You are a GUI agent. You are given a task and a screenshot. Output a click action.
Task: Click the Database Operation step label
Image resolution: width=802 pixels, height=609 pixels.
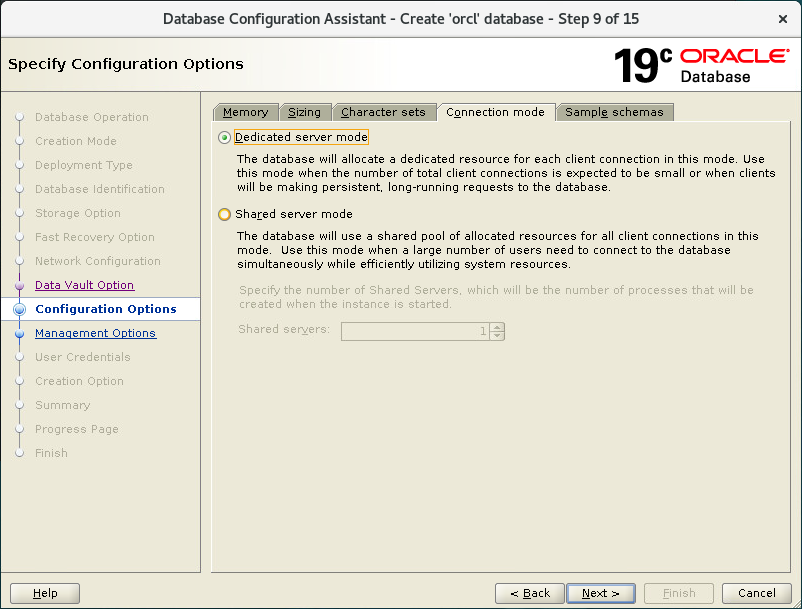[x=92, y=117]
